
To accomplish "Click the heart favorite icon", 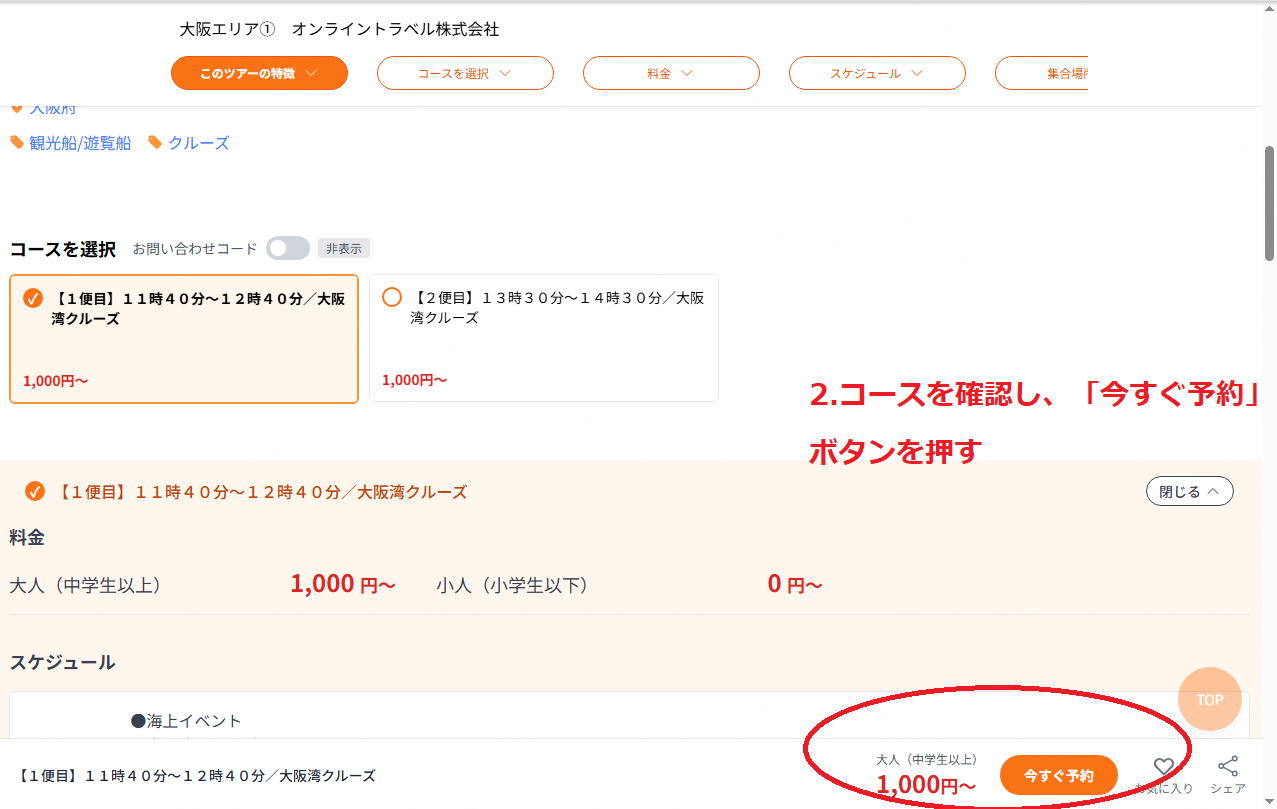I will tap(1163, 767).
